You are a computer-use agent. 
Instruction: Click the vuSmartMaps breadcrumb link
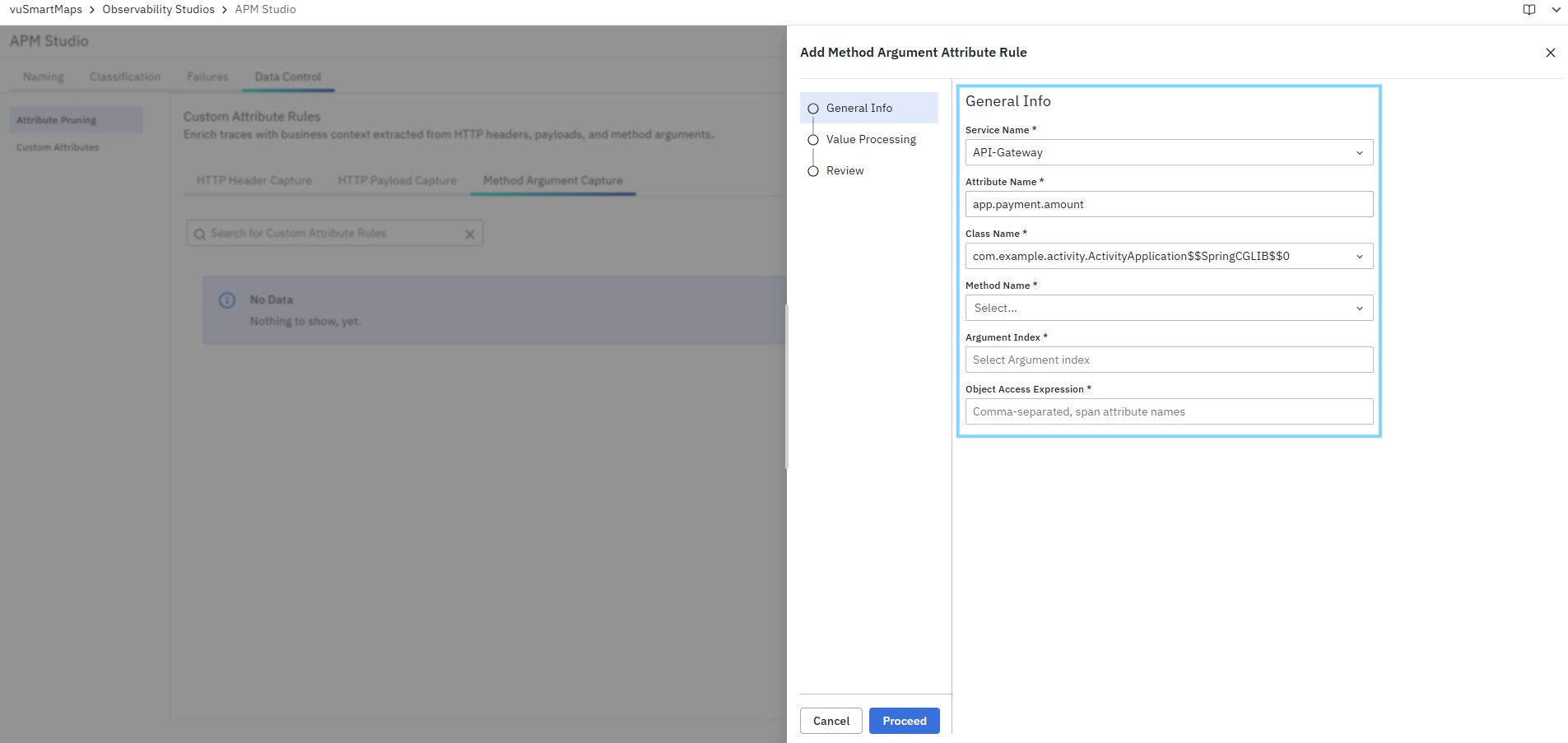46,10
